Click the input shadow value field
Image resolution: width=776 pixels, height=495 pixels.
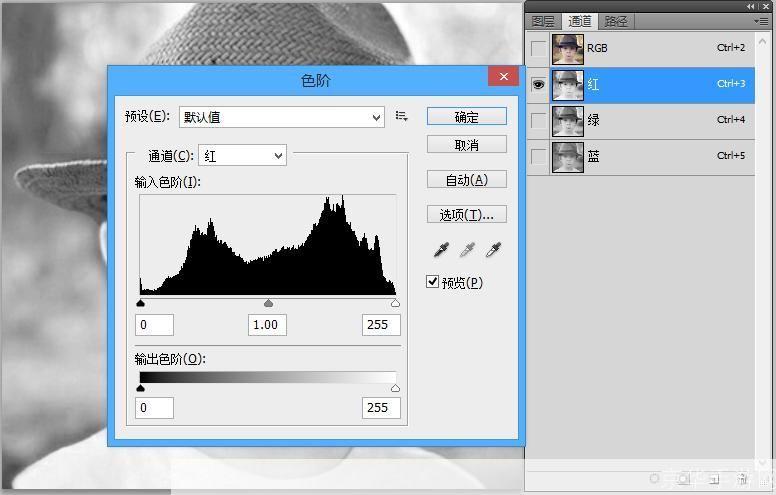pyautogui.click(x=154, y=325)
